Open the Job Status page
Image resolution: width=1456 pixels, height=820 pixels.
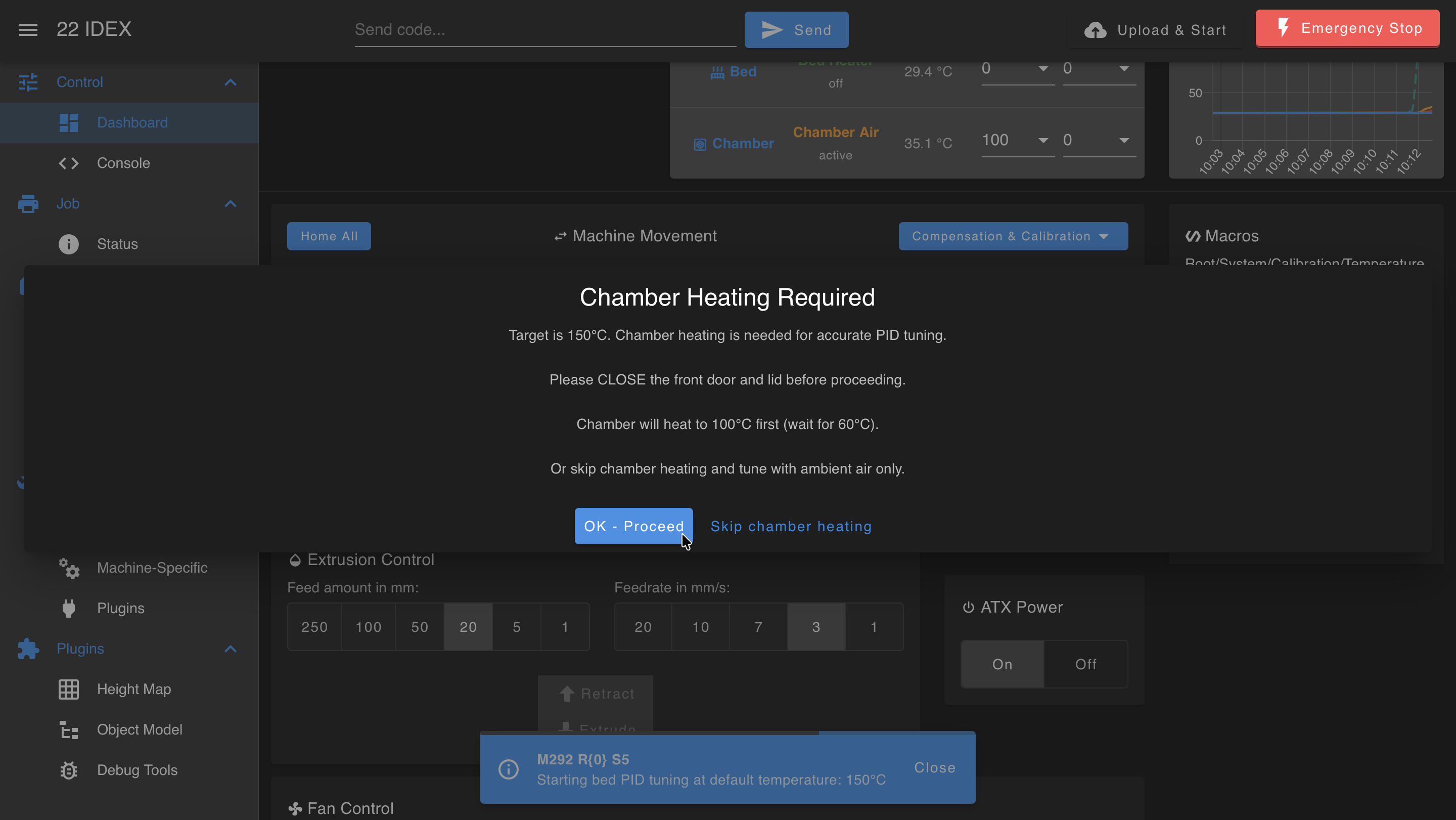pyautogui.click(x=129, y=244)
